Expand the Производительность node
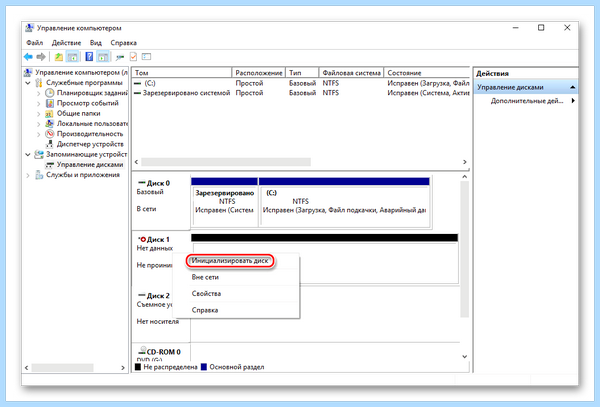The height and width of the screenshot is (407, 600). pyautogui.click(x=38, y=134)
